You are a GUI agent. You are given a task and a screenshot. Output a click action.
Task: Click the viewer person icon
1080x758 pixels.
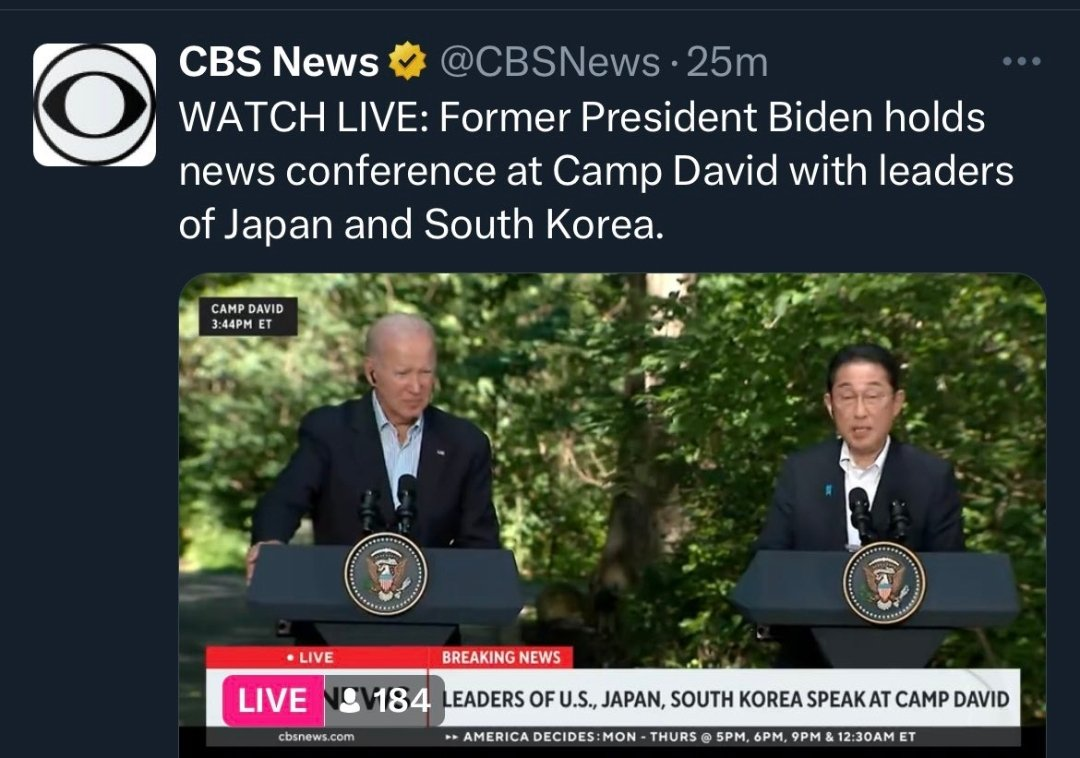pos(351,700)
